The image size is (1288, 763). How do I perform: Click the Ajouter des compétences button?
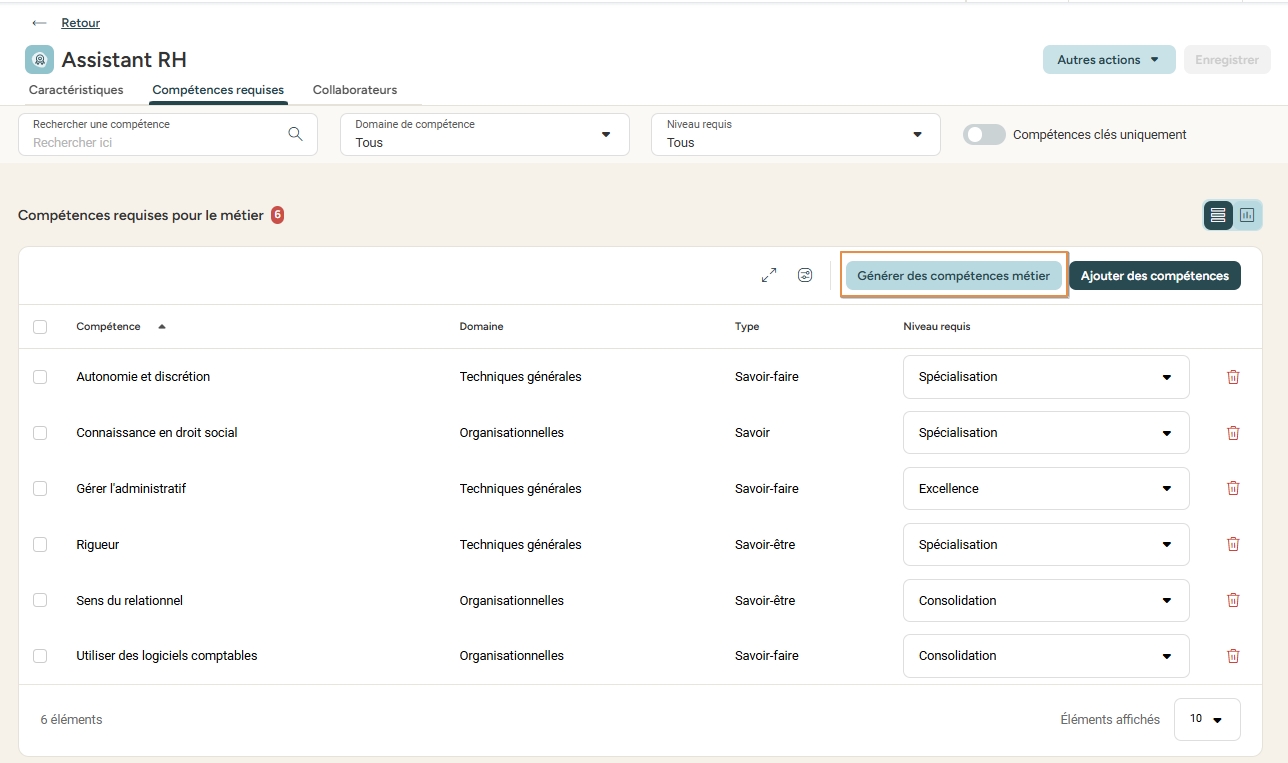(1154, 276)
